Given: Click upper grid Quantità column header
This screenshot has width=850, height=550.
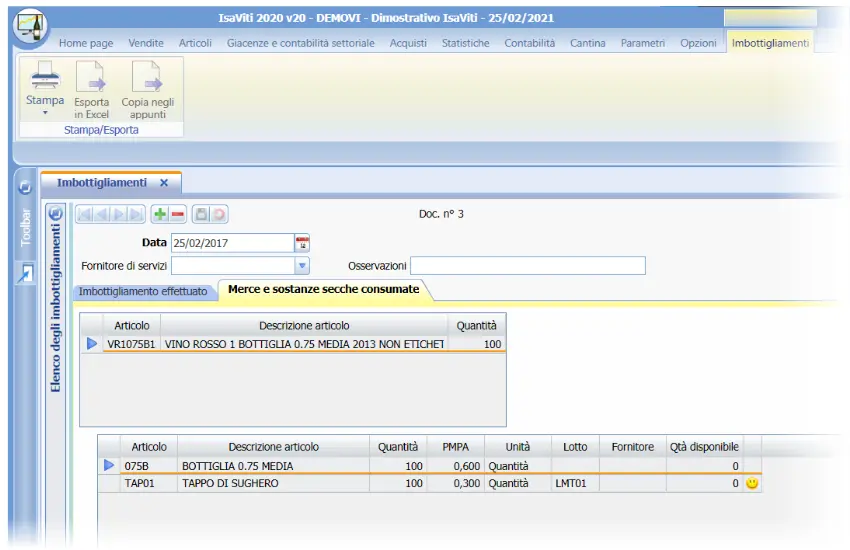Looking at the screenshot, I should click(x=476, y=326).
